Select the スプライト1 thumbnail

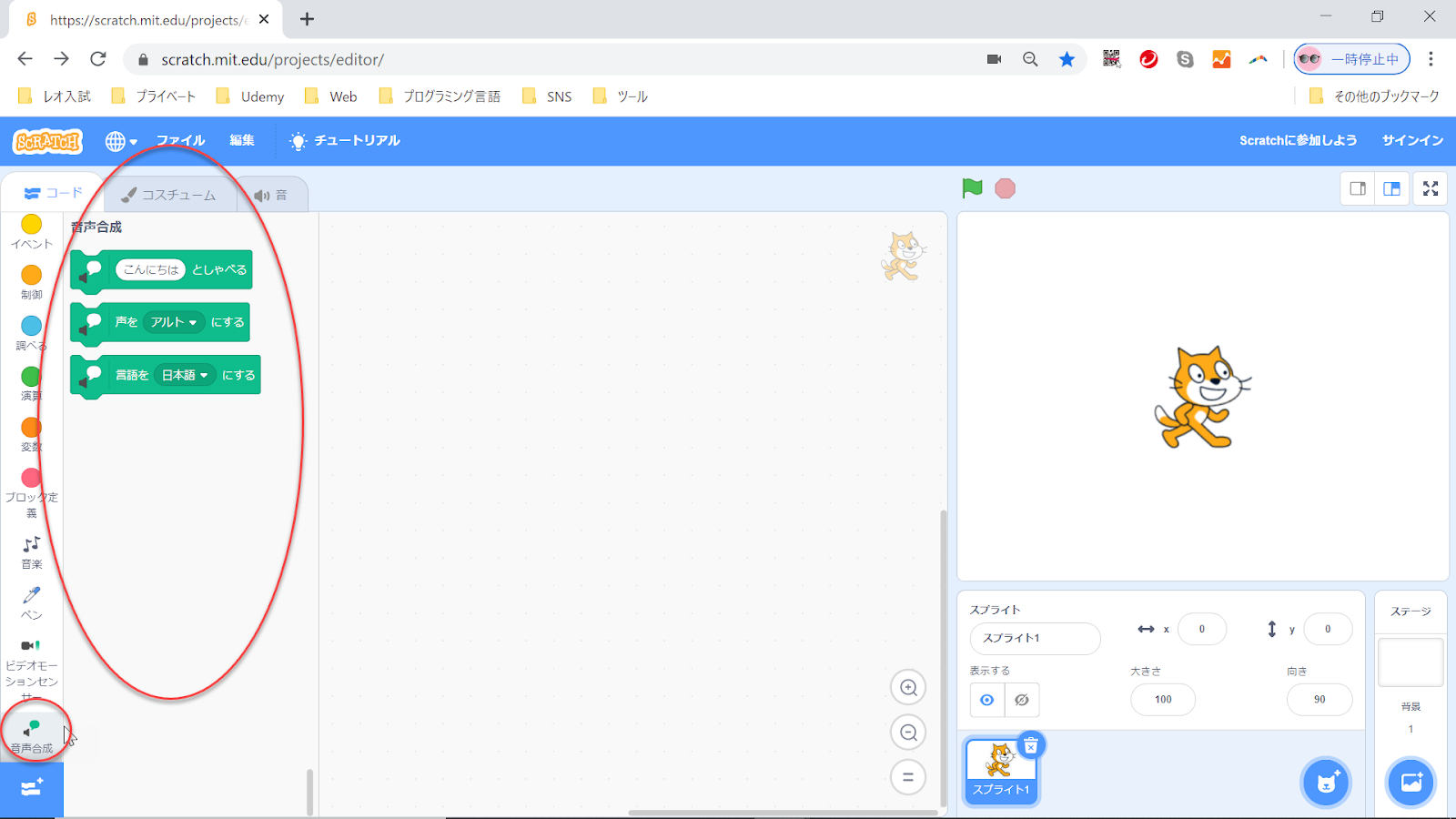[x=1001, y=770]
